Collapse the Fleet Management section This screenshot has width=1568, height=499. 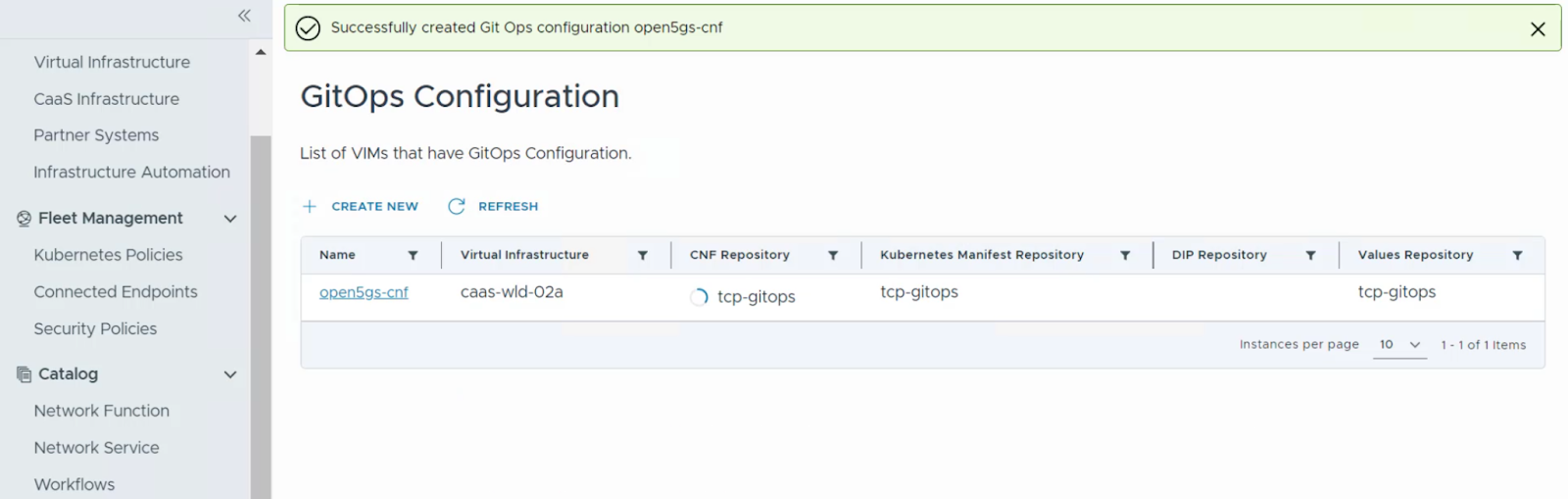230,219
